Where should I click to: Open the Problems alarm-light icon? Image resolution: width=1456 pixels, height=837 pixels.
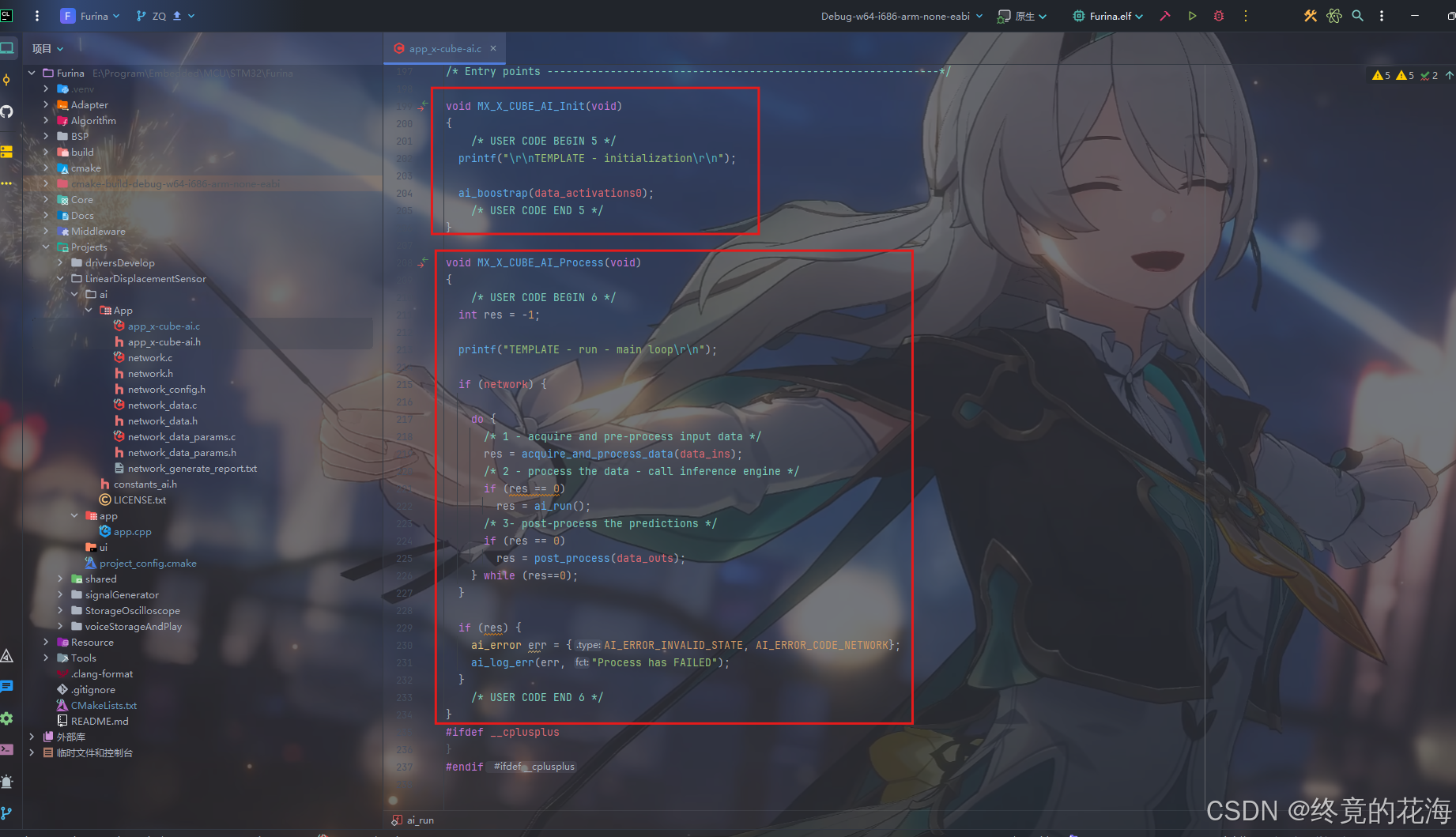[x=7, y=782]
